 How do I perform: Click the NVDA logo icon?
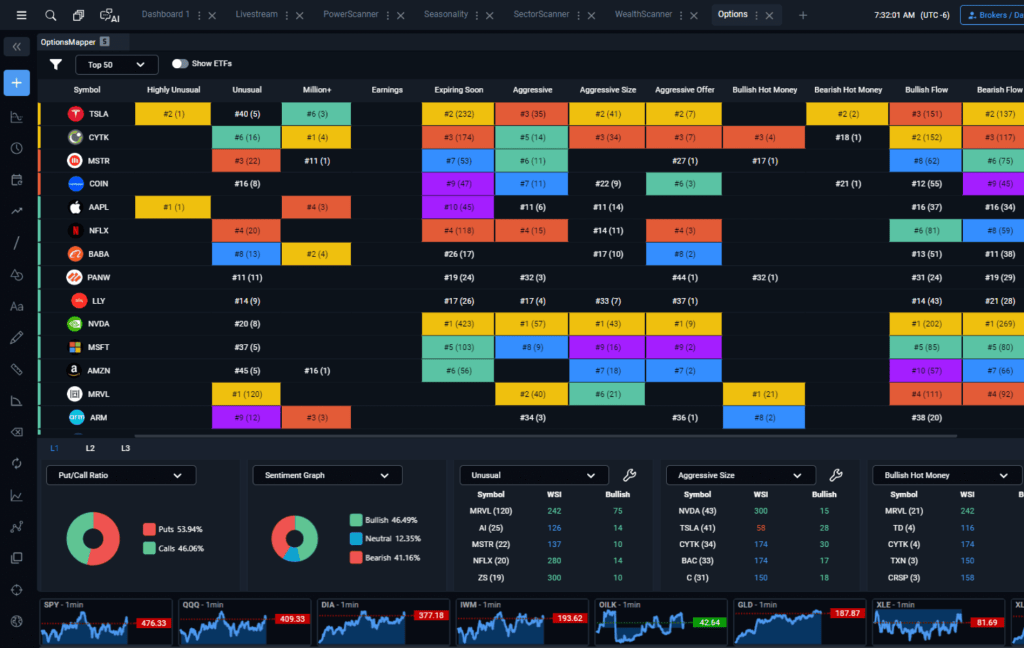(75, 324)
